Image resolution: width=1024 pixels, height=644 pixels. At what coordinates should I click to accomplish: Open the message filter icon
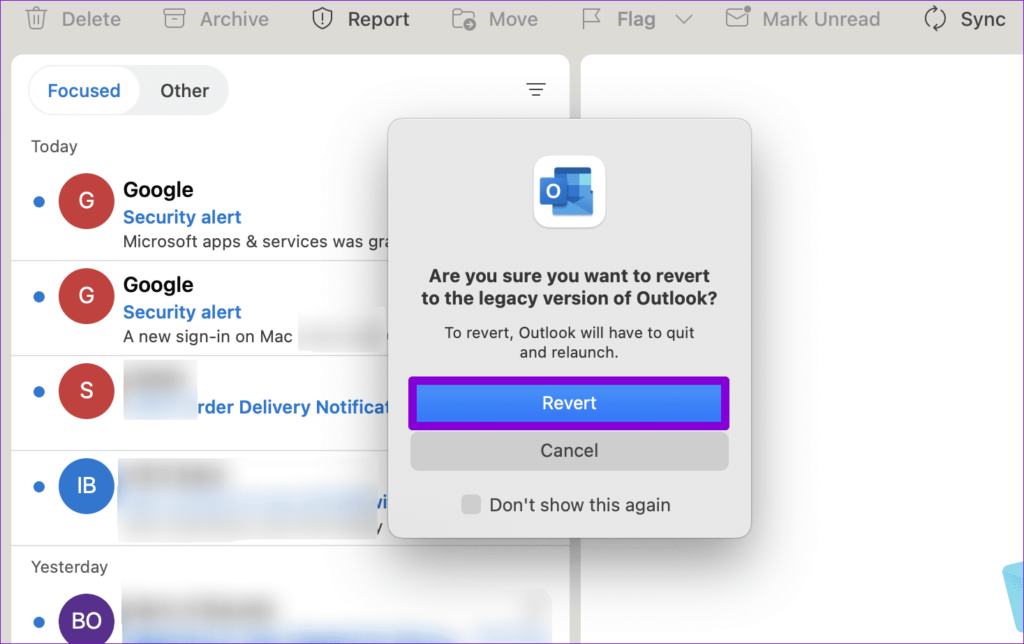click(x=536, y=89)
